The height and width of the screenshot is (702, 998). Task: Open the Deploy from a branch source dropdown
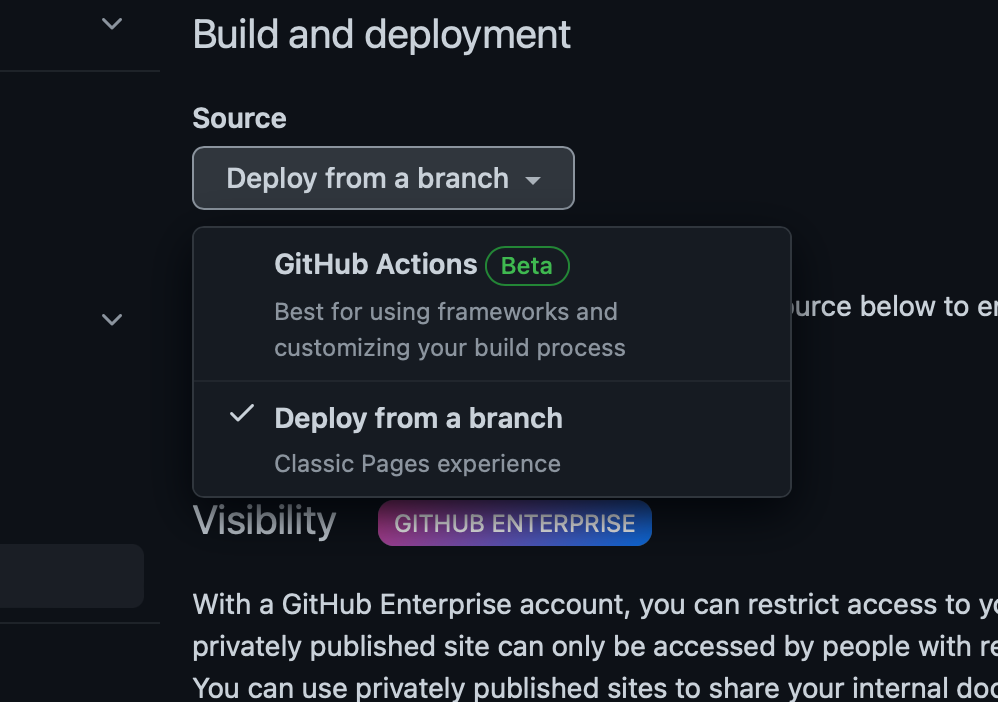click(x=383, y=178)
